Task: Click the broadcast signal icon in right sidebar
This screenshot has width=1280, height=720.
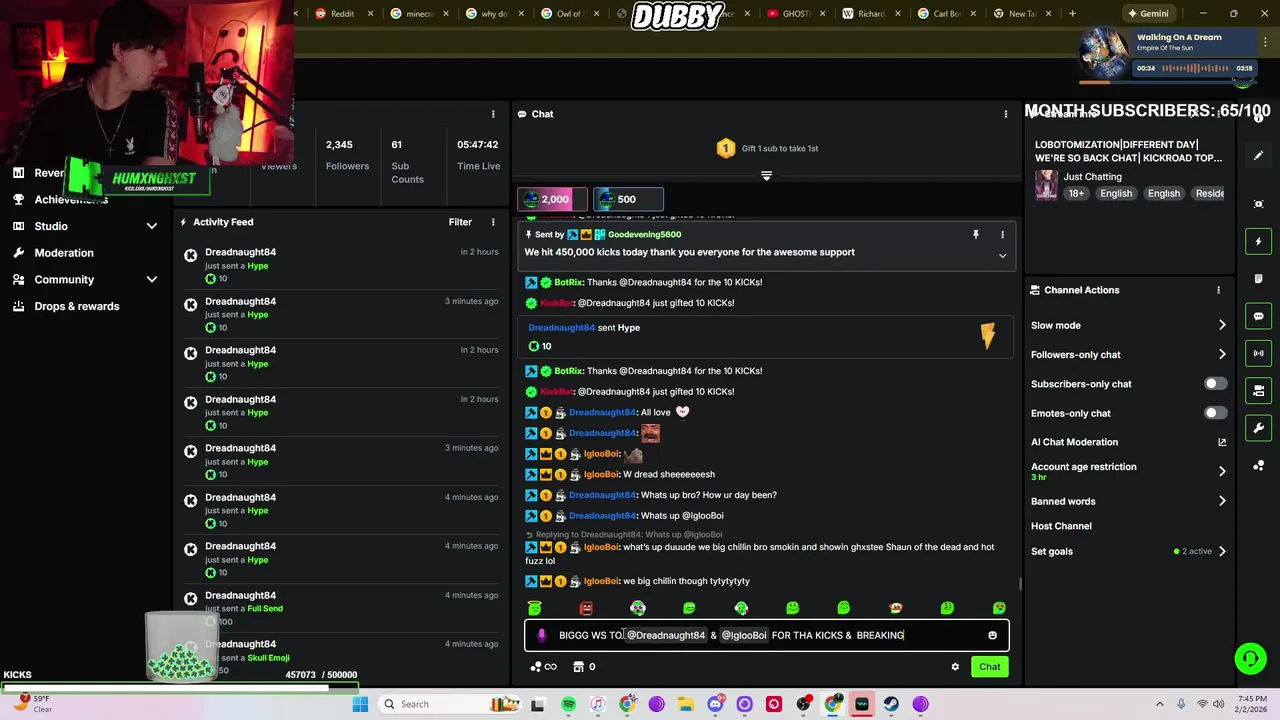Action: (1258, 353)
